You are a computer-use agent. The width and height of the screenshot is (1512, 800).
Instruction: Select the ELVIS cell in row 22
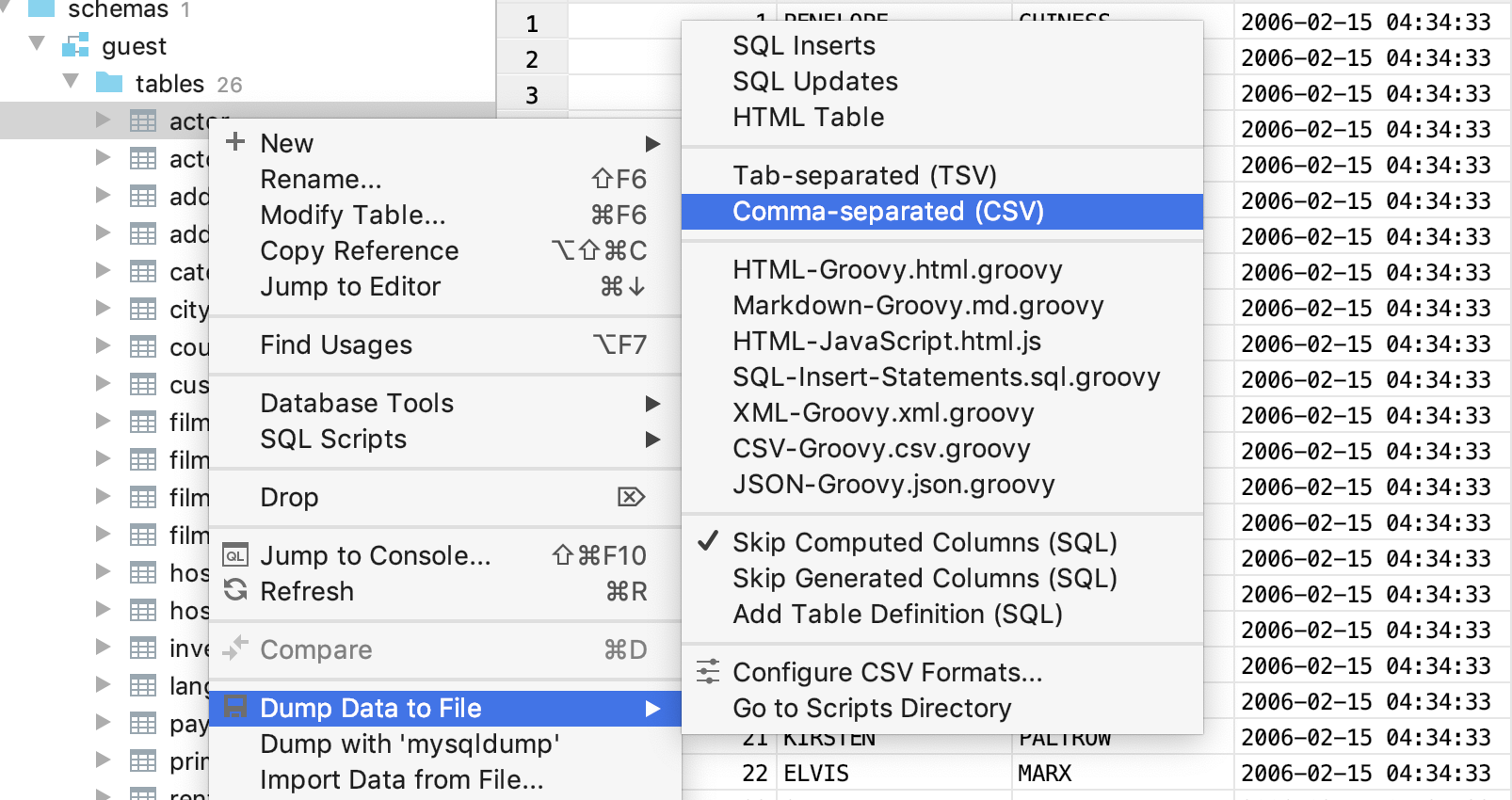pyautogui.click(x=816, y=773)
